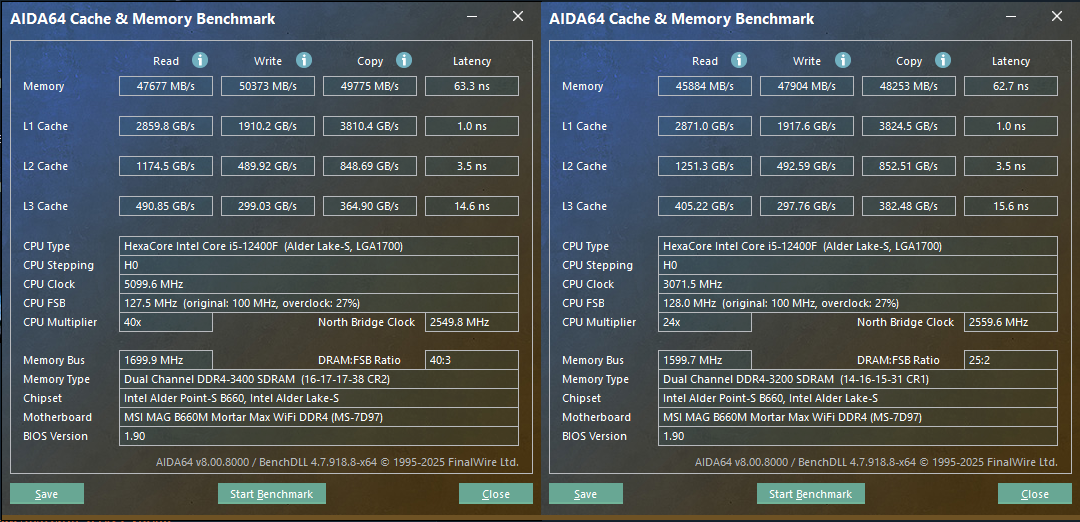Screen dimensions: 1080x522
Task: Click L2 write value 489.92 GB/s
Action: pos(268,166)
